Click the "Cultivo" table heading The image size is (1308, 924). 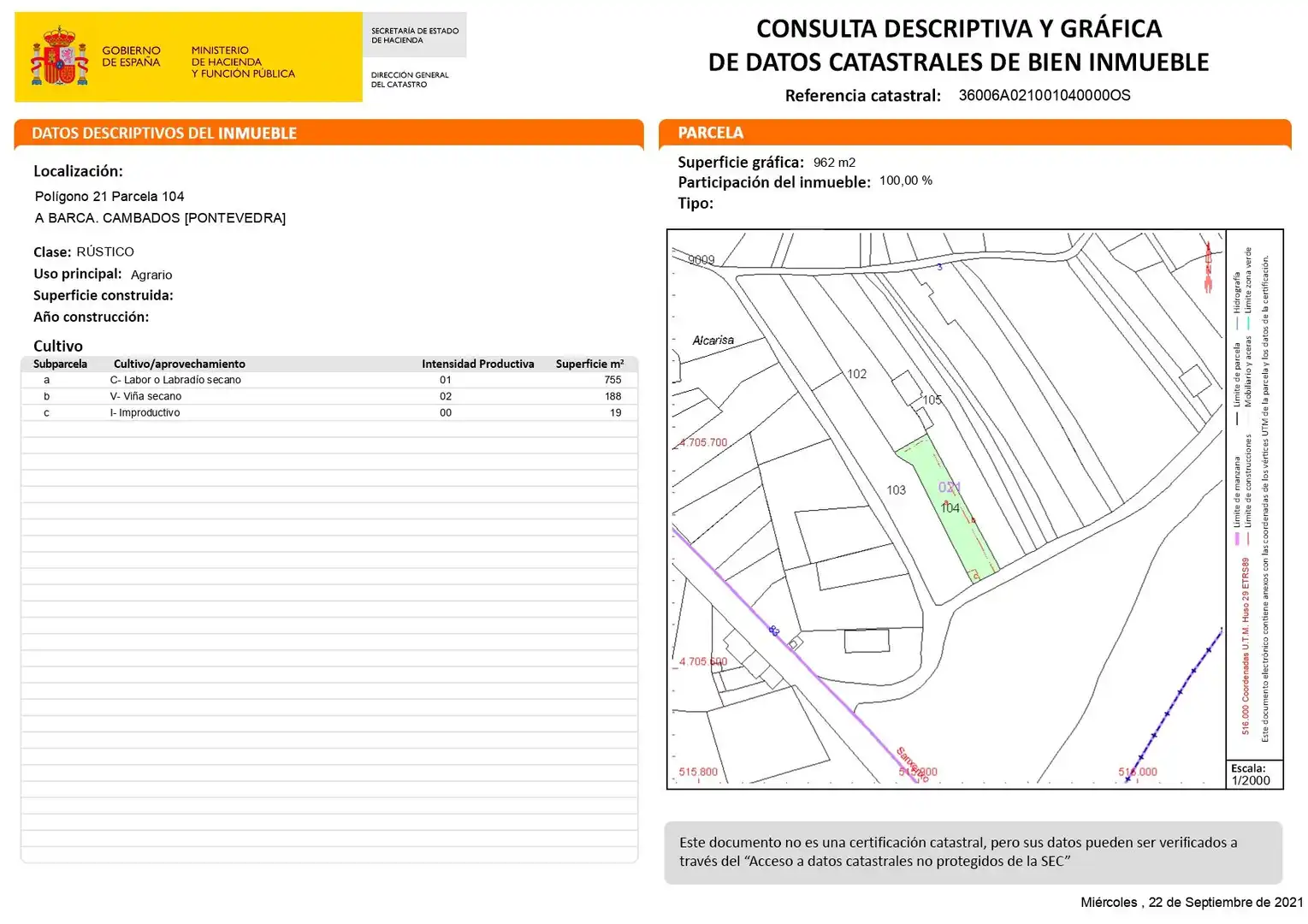point(58,346)
